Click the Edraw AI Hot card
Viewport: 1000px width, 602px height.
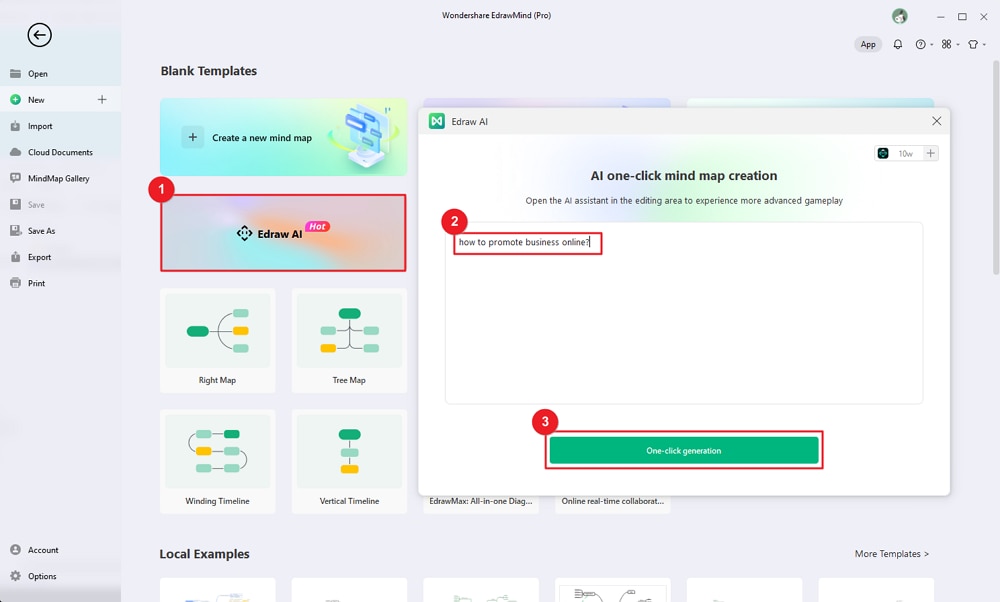[x=283, y=233]
